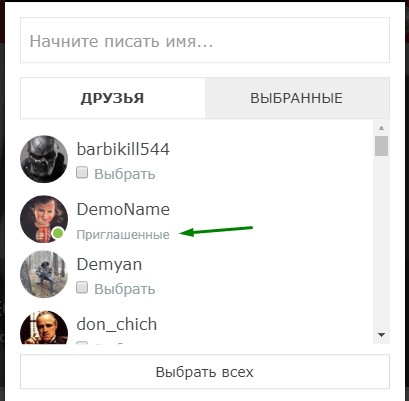Image resolution: width=409 pixels, height=401 pixels.
Task: Switch to the ВЫБРАННЫЕ tab
Action: tap(297, 98)
